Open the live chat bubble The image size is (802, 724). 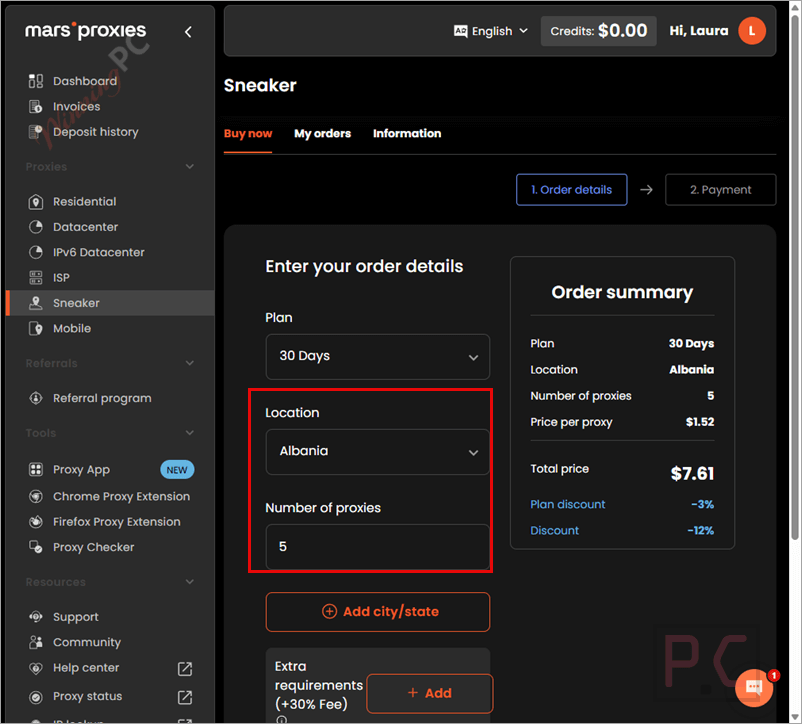tap(753, 687)
